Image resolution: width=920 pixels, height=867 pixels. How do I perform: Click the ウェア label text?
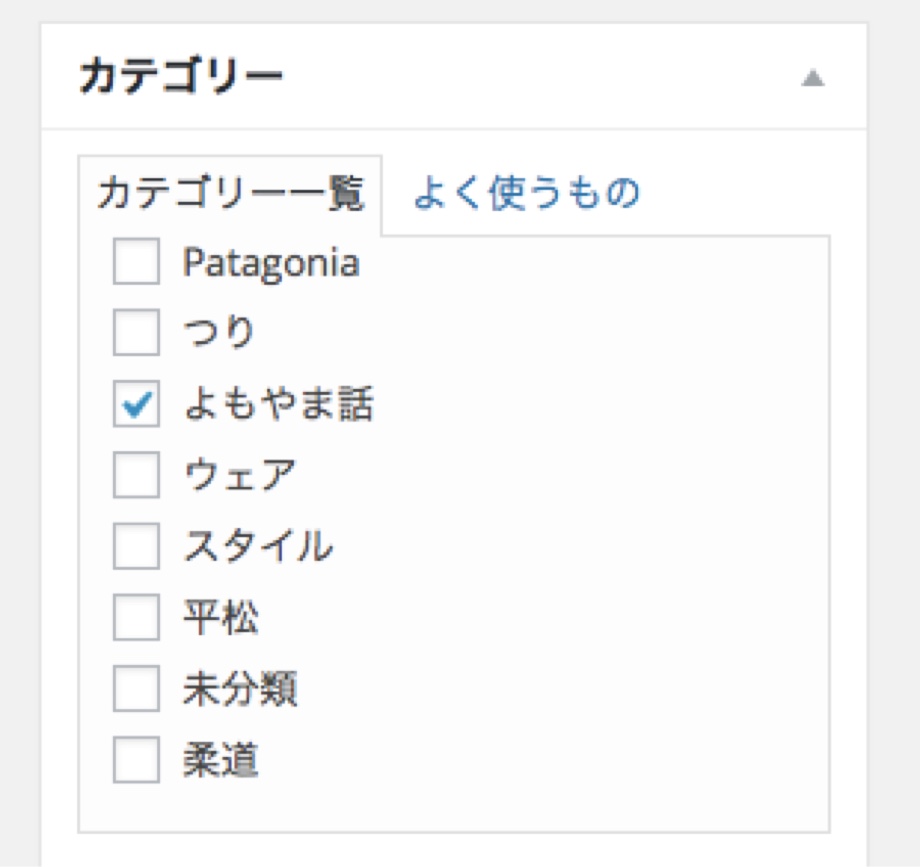pos(239,475)
